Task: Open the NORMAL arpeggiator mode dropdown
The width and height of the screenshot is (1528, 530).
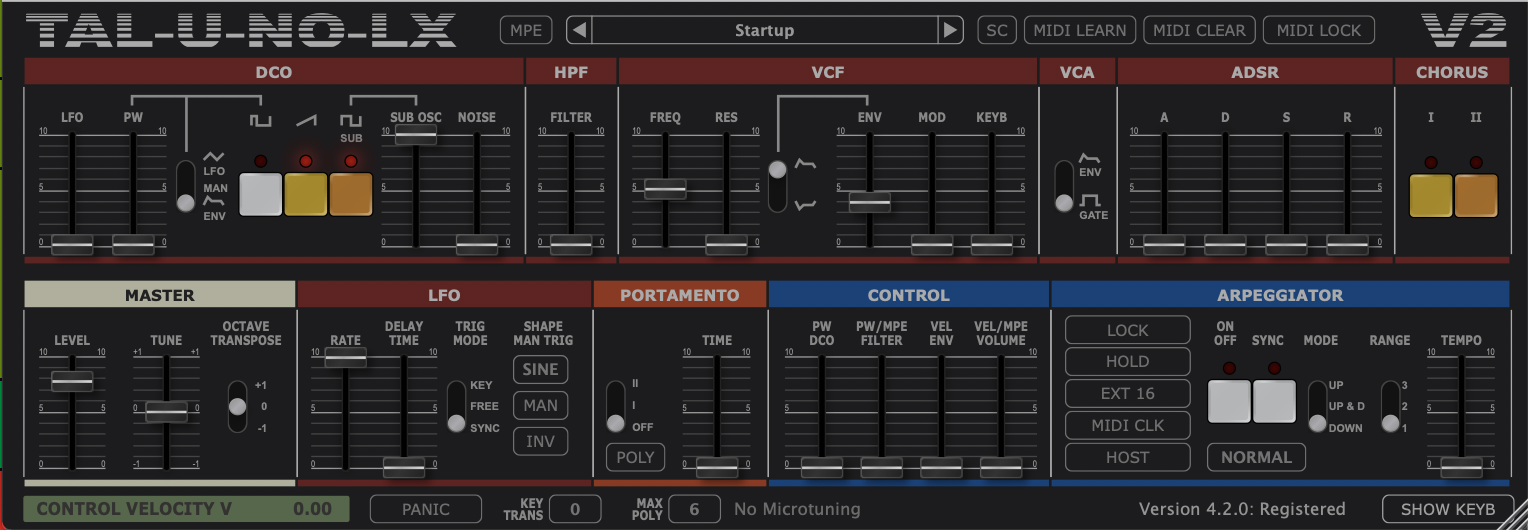Action: tap(1256, 457)
